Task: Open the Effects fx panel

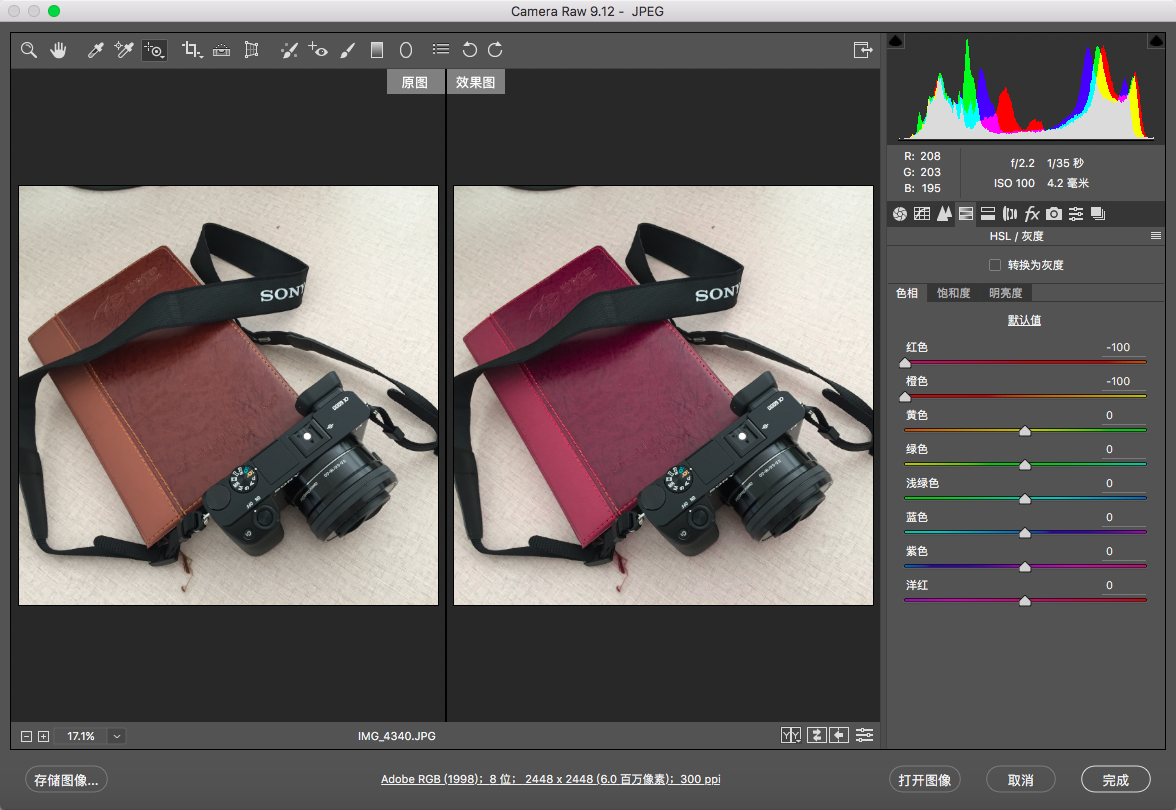Action: pyautogui.click(x=1032, y=214)
